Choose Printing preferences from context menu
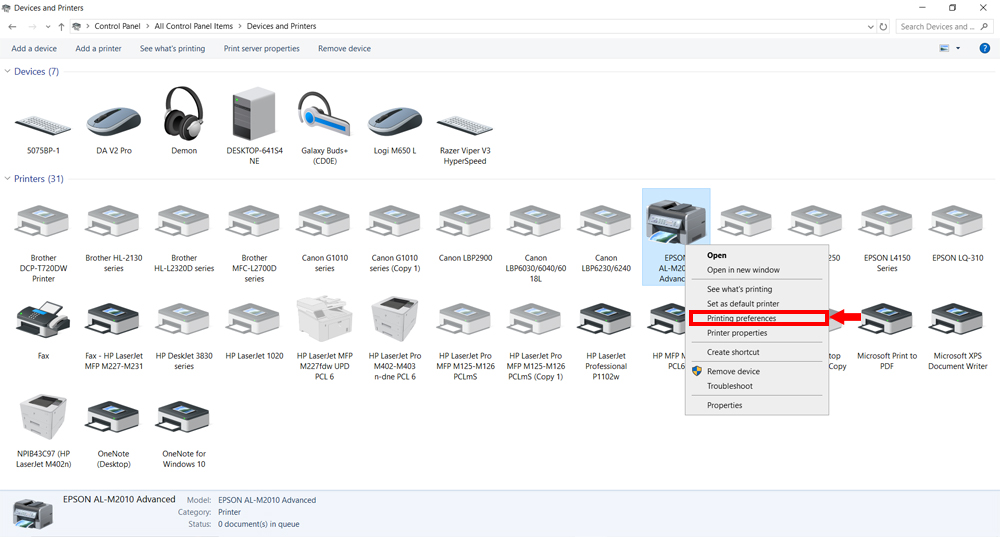Screen dimensions: 1000x537 point(741,318)
